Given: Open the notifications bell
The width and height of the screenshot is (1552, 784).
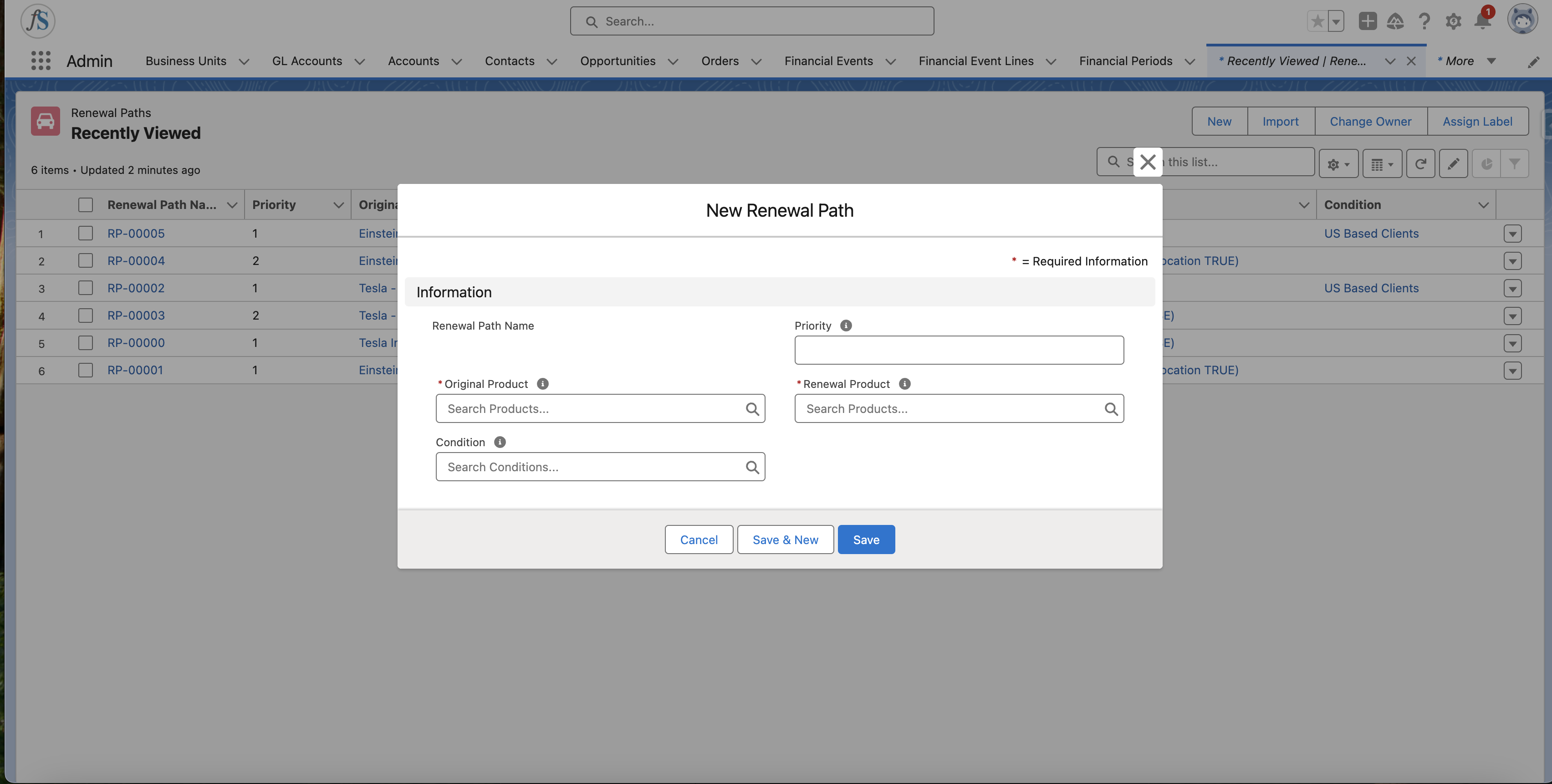Looking at the screenshot, I should pos(1483,22).
